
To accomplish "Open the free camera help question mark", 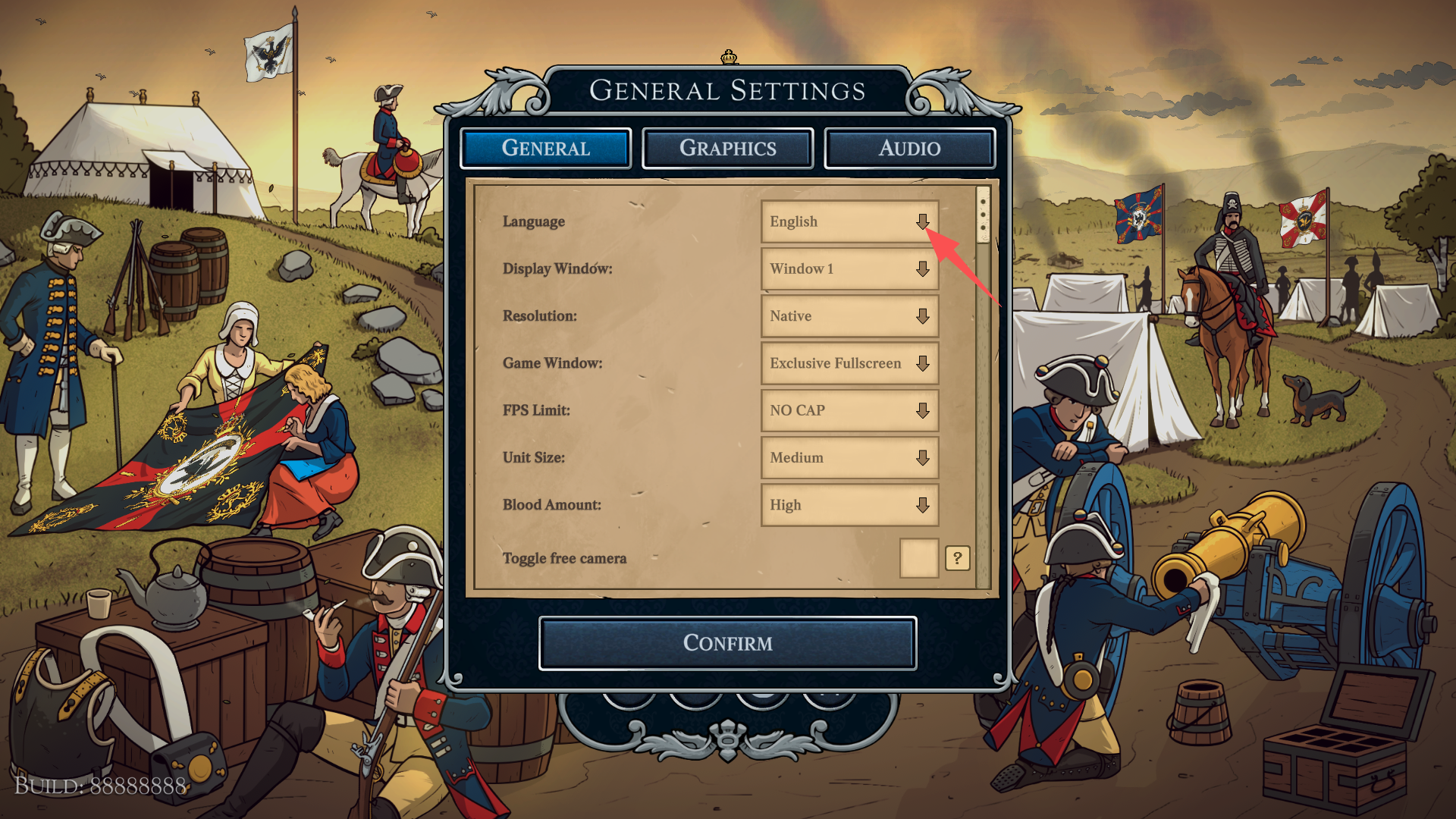I will click(958, 558).
